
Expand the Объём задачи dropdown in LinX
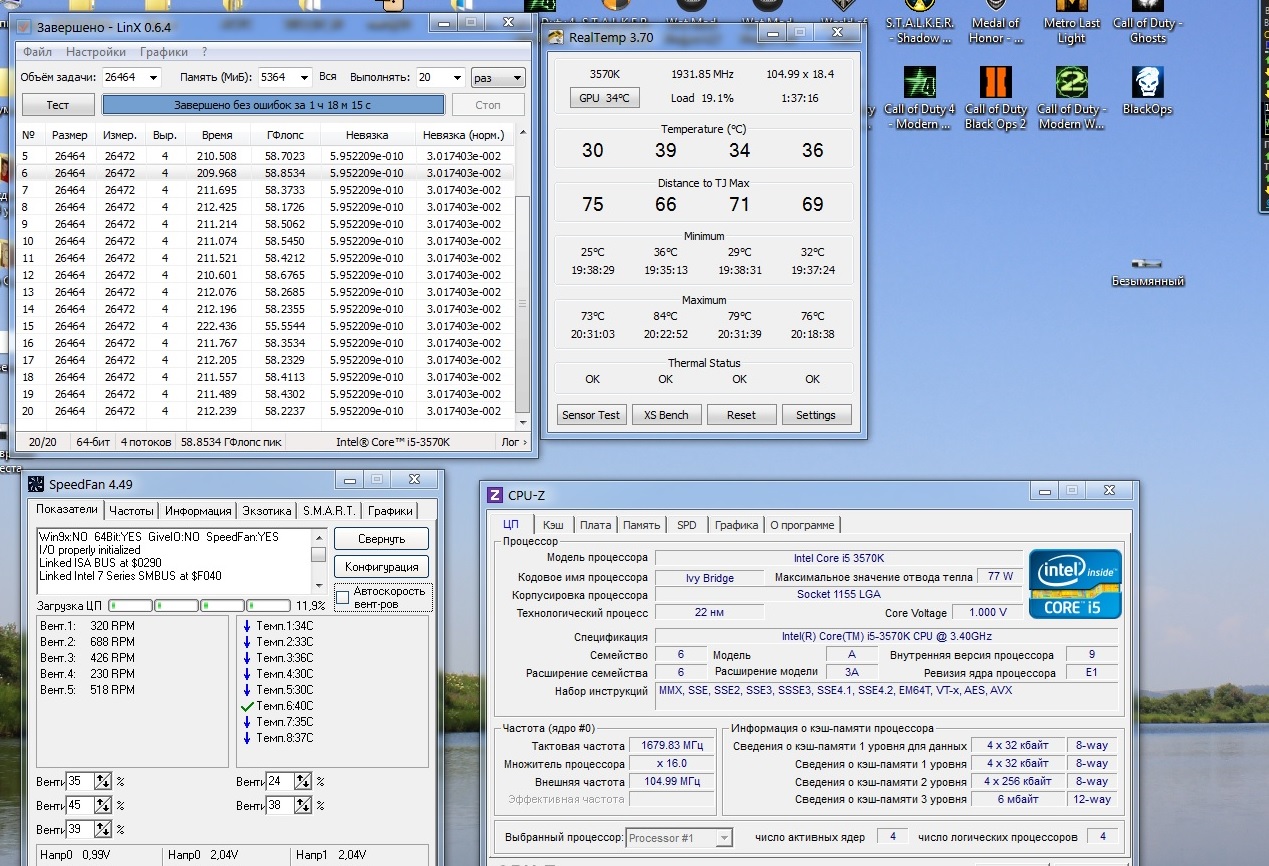(153, 77)
